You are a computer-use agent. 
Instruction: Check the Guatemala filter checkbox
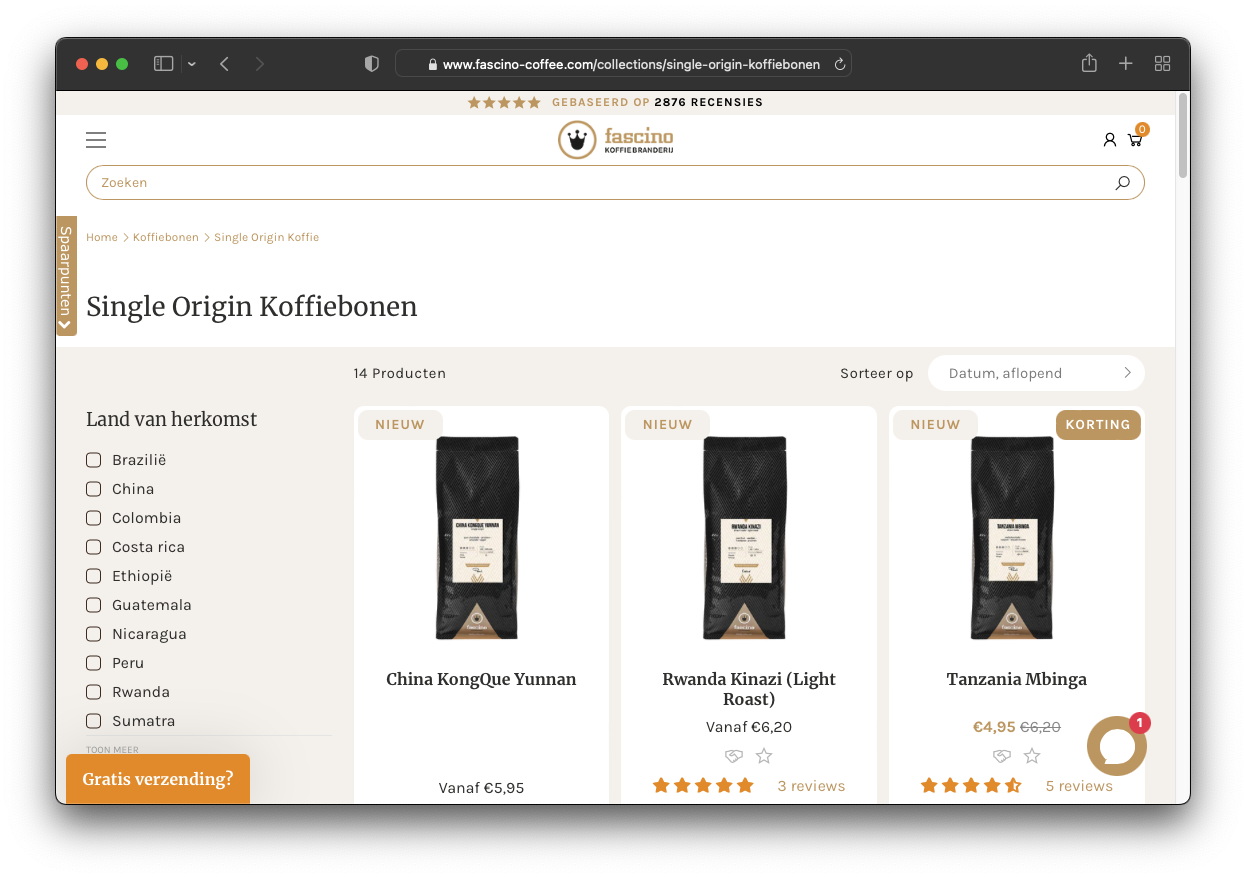click(94, 605)
